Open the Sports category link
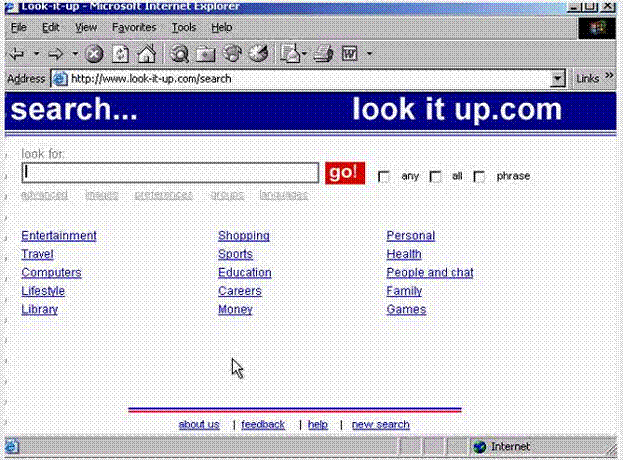 236,254
